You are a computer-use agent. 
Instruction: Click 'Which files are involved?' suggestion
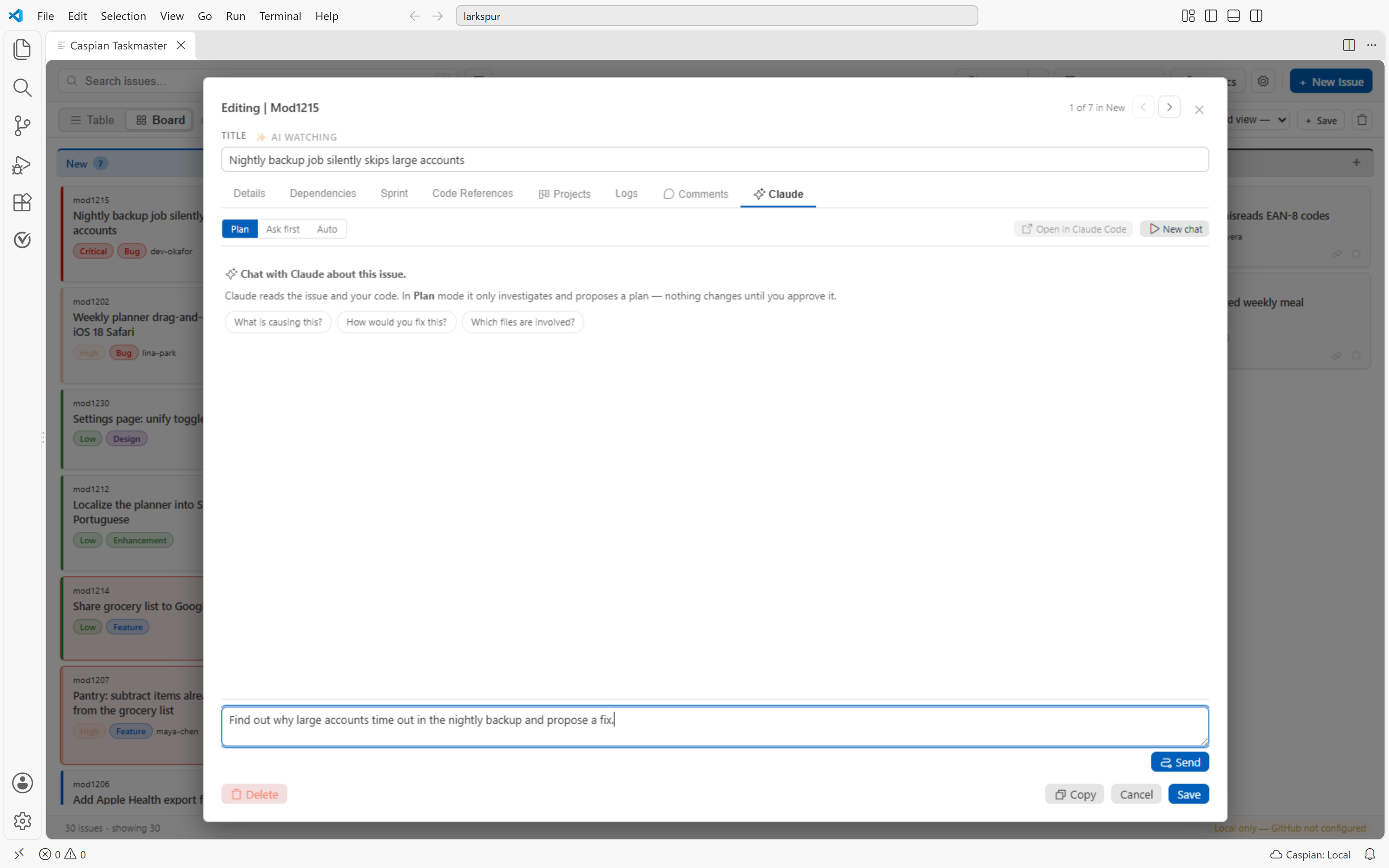[522, 322]
